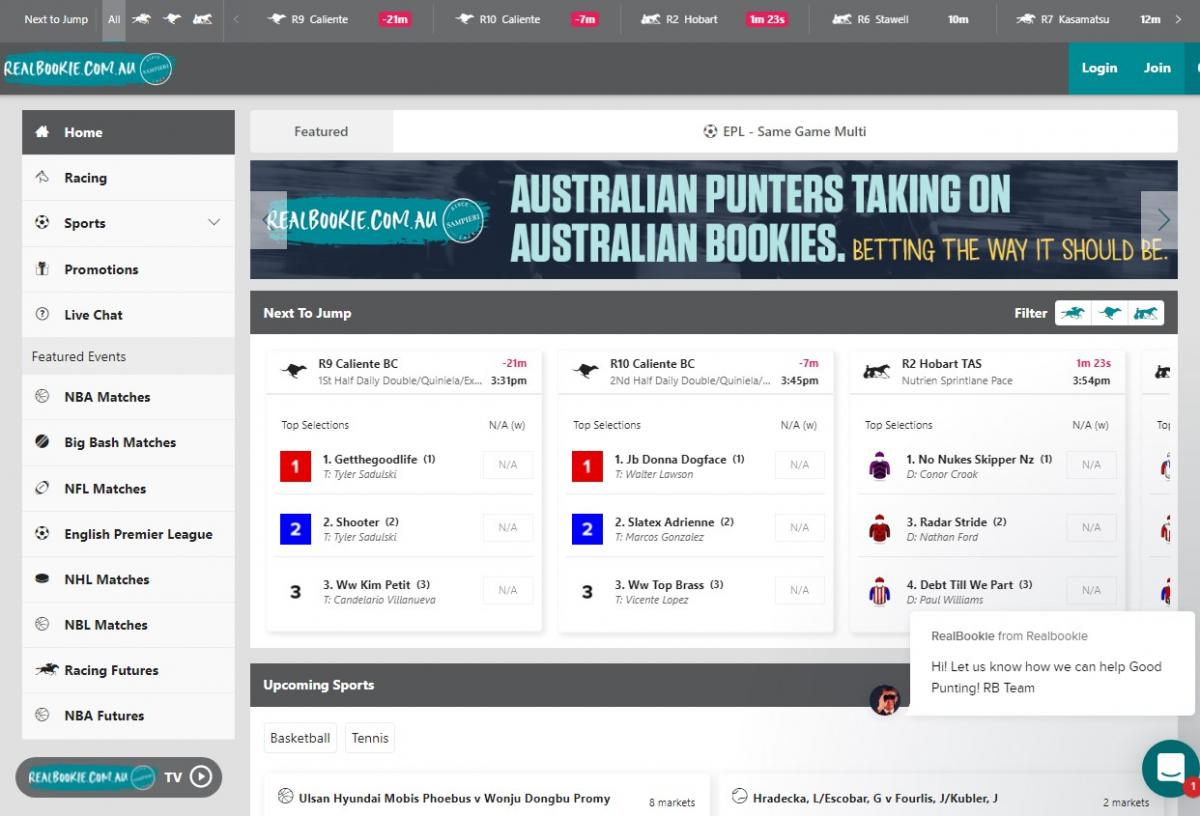Select Tennis upcoming sports filter
This screenshot has height=816, width=1200.
(x=370, y=738)
